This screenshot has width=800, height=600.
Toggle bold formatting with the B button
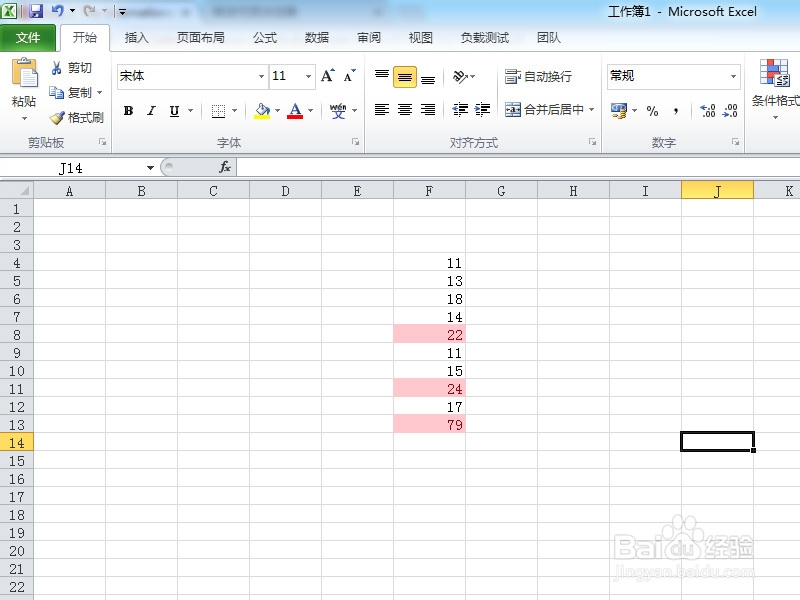coord(127,110)
